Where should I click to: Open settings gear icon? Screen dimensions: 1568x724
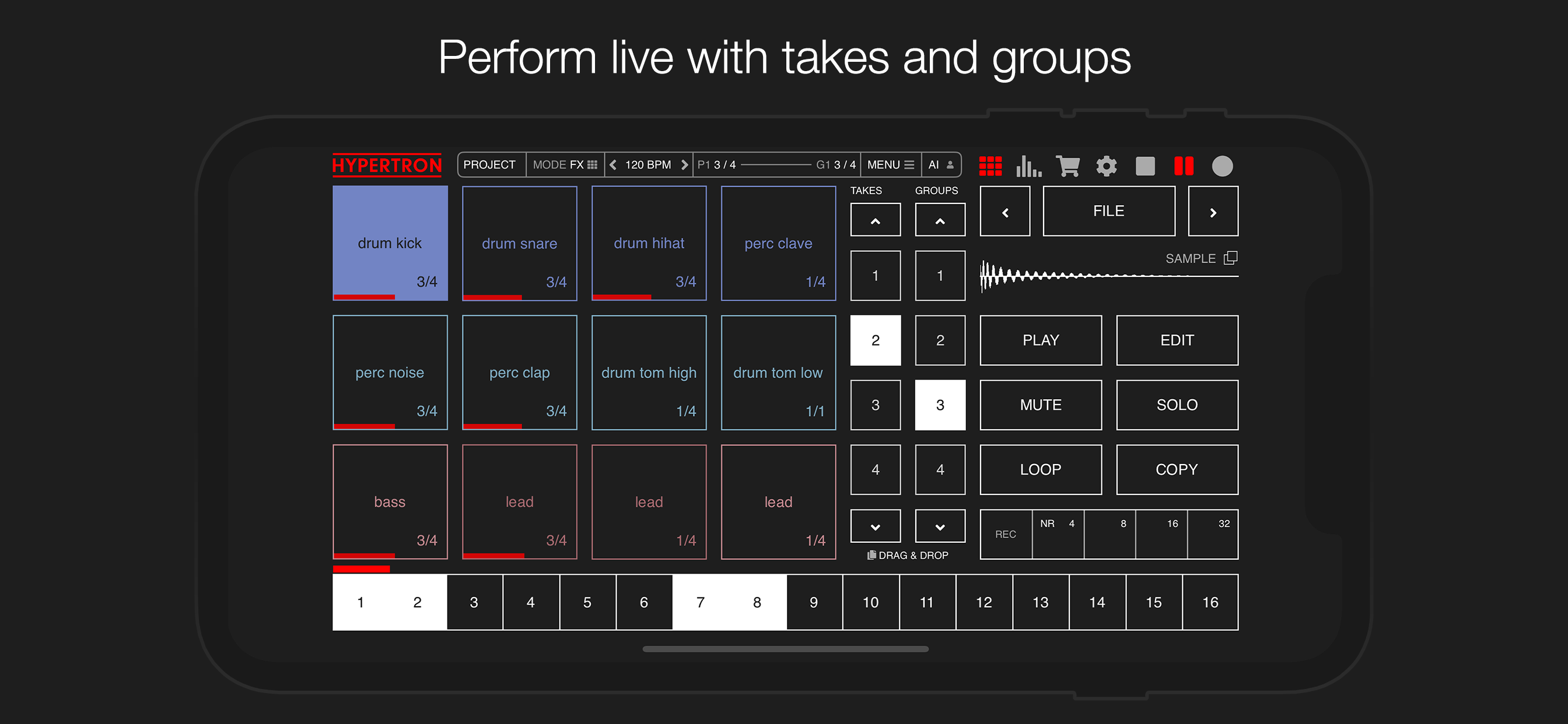coord(1106,166)
